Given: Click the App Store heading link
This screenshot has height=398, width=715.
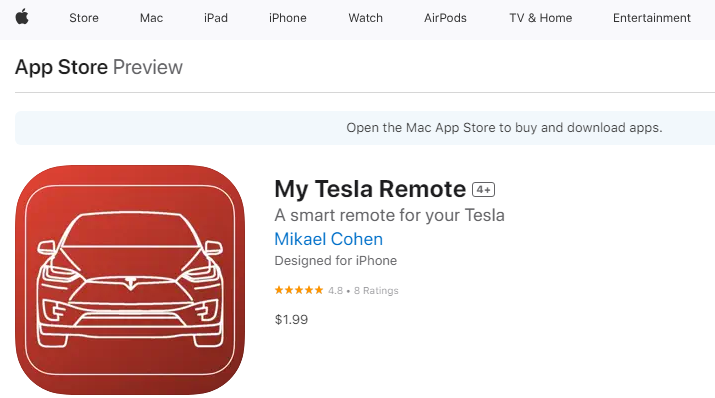Looking at the screenshot, I should tap(62, 67).
